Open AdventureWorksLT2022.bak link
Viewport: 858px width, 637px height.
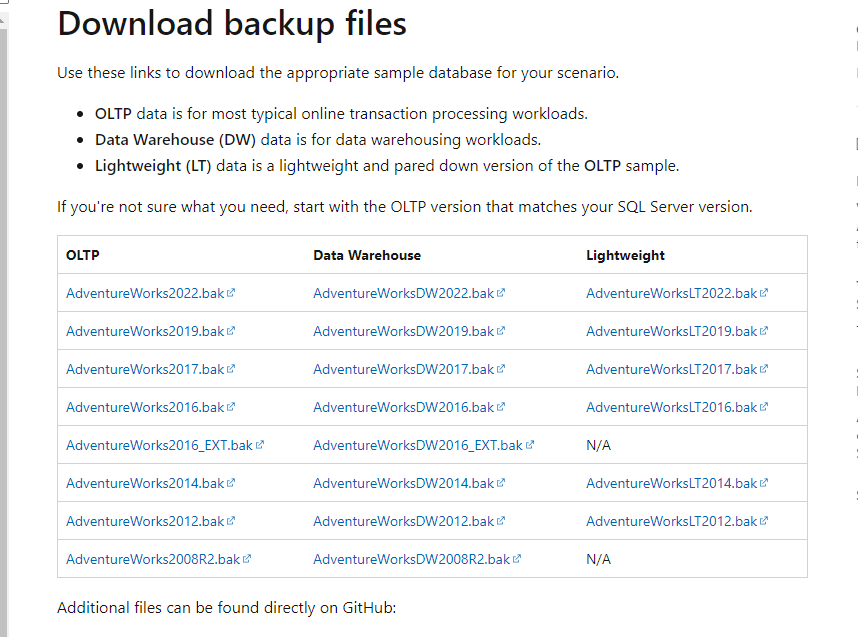coord(671,293)
